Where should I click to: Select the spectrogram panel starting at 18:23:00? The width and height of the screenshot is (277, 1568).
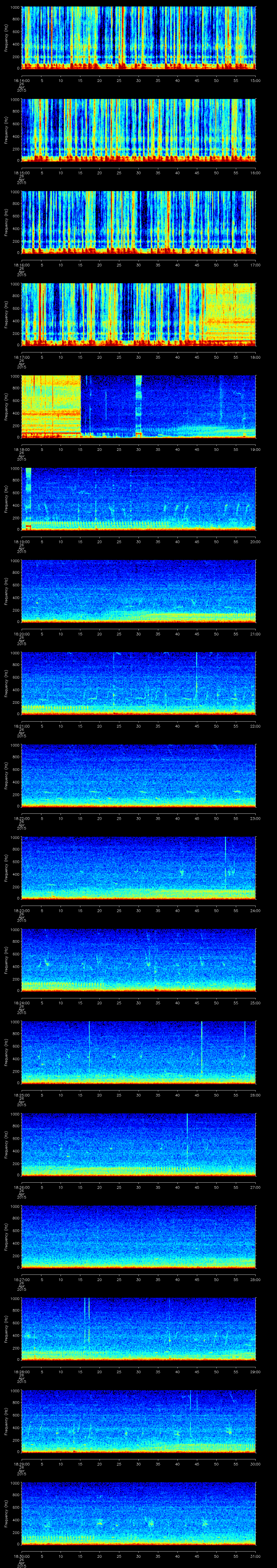click(139, 868)
